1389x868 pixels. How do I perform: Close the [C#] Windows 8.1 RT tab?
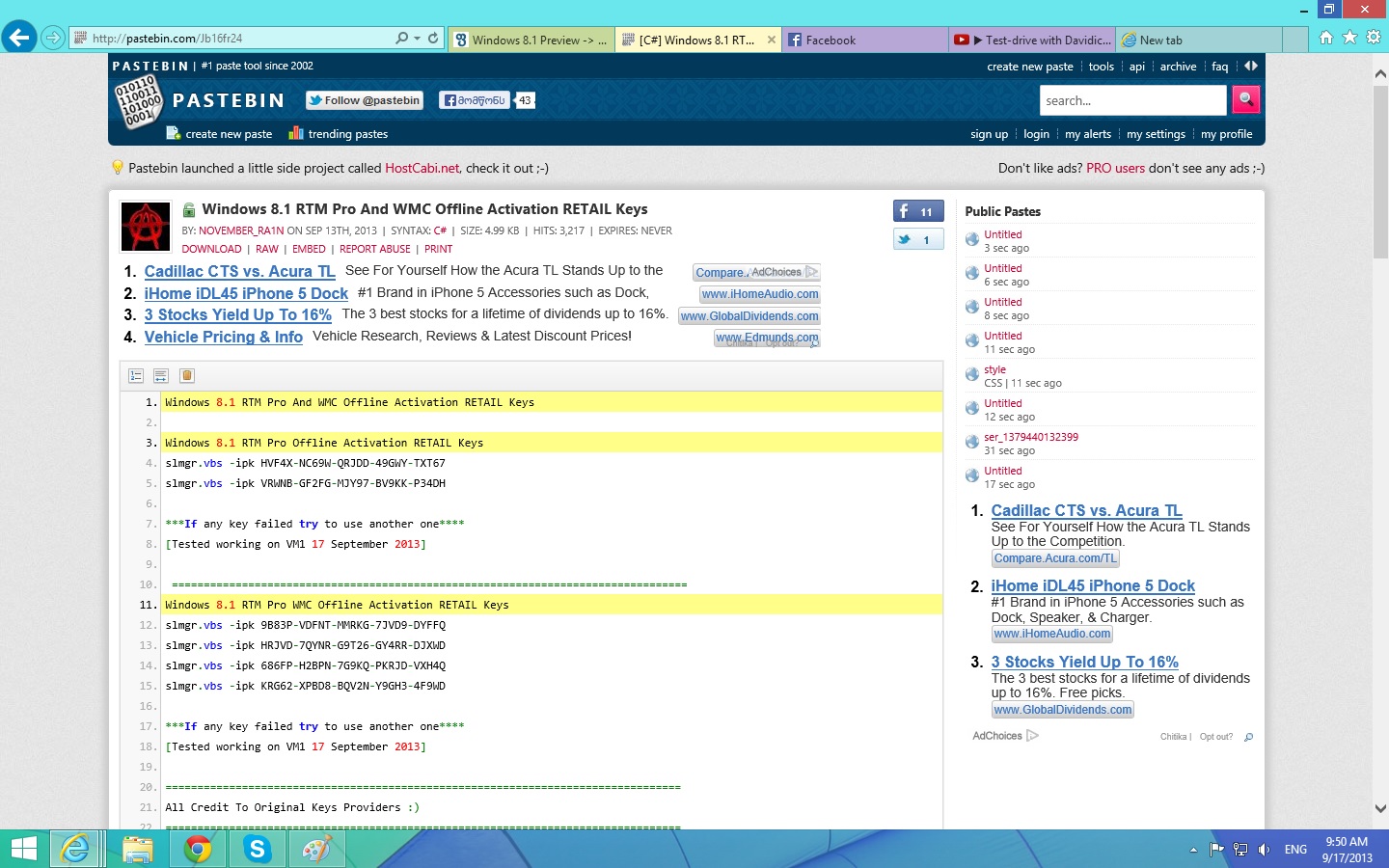coord(771,40)
